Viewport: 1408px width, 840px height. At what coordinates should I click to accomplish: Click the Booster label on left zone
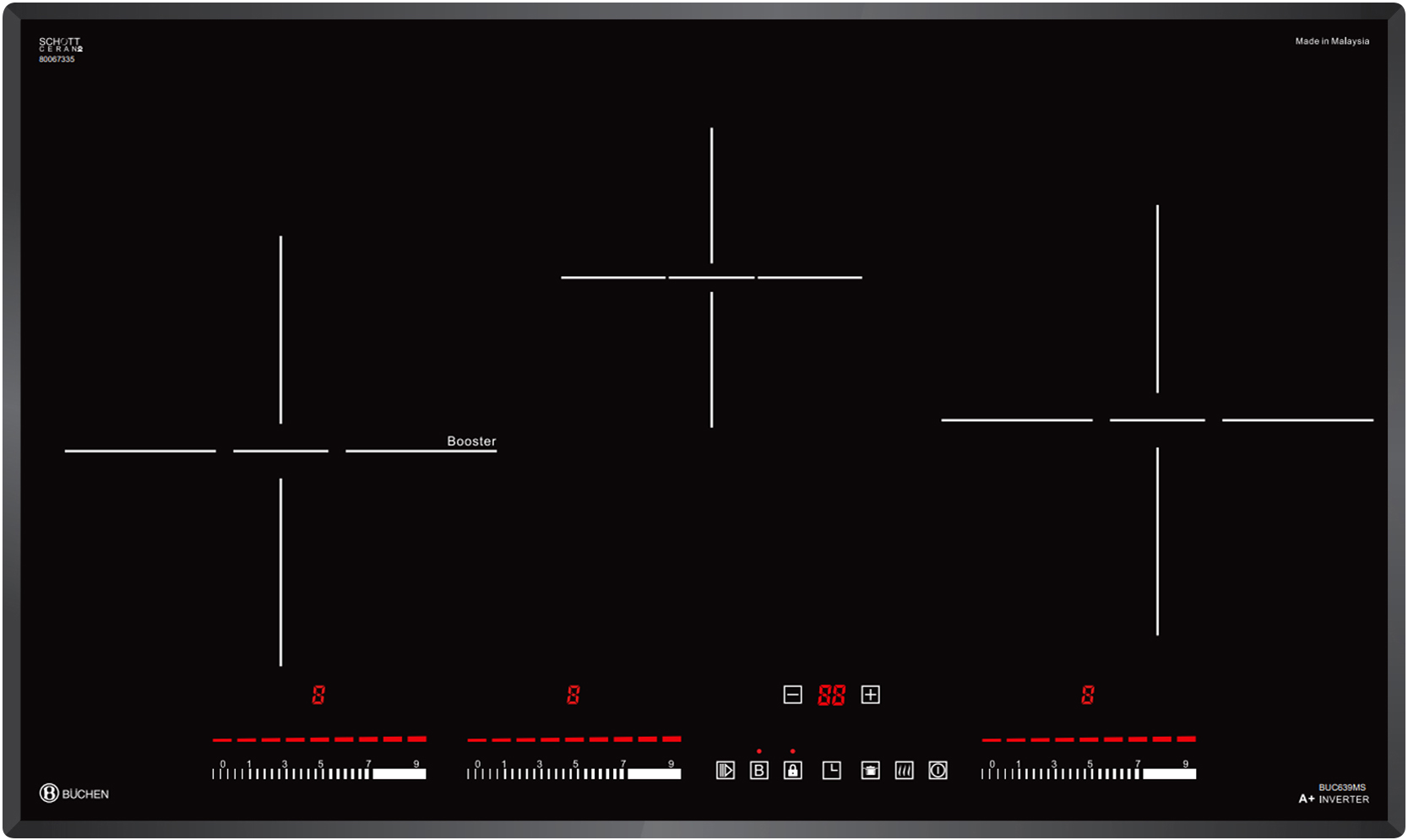tap(471, 441)
